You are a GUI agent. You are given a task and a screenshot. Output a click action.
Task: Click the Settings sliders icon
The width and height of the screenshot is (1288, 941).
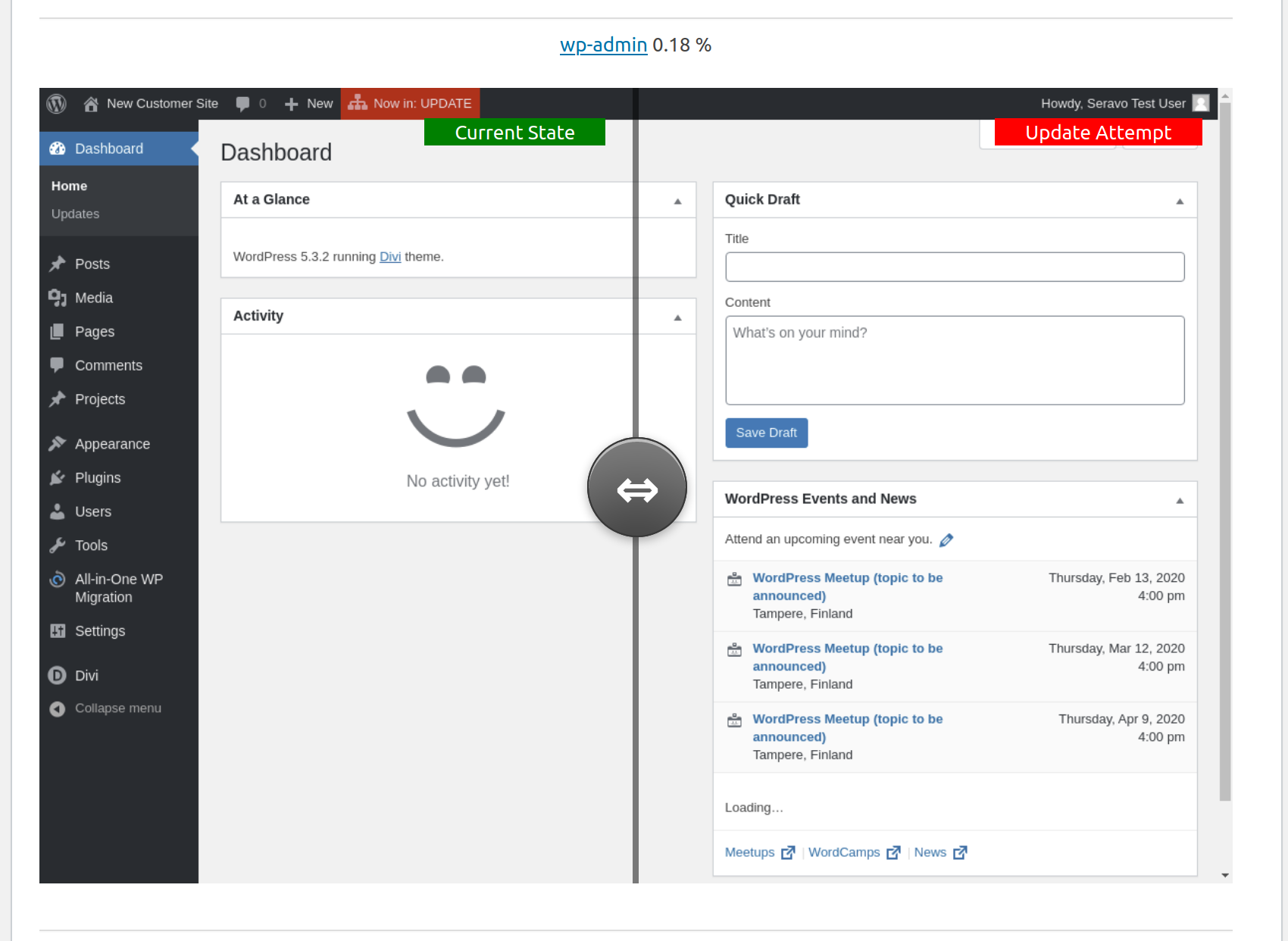(x=58, y=631)
